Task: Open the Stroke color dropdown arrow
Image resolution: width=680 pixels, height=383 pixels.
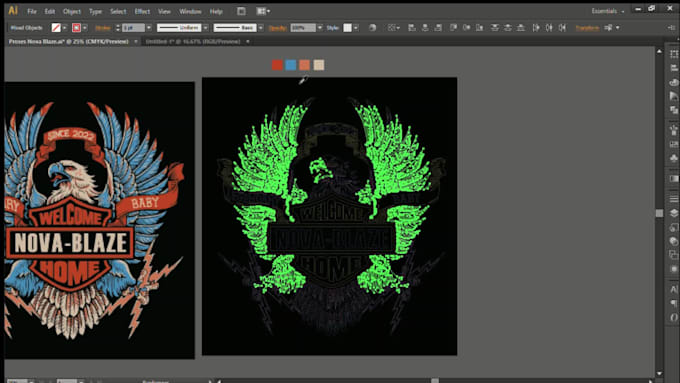Action: (x=85, y=28)
